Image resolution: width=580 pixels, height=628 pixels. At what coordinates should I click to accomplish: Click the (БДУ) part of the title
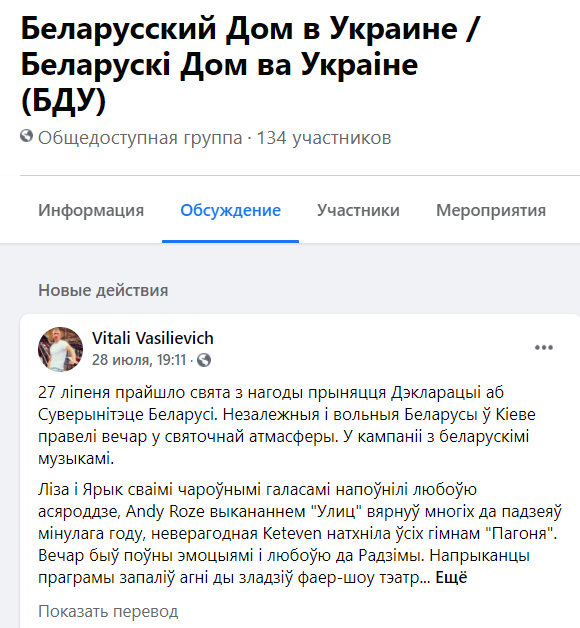click(63, 100)
